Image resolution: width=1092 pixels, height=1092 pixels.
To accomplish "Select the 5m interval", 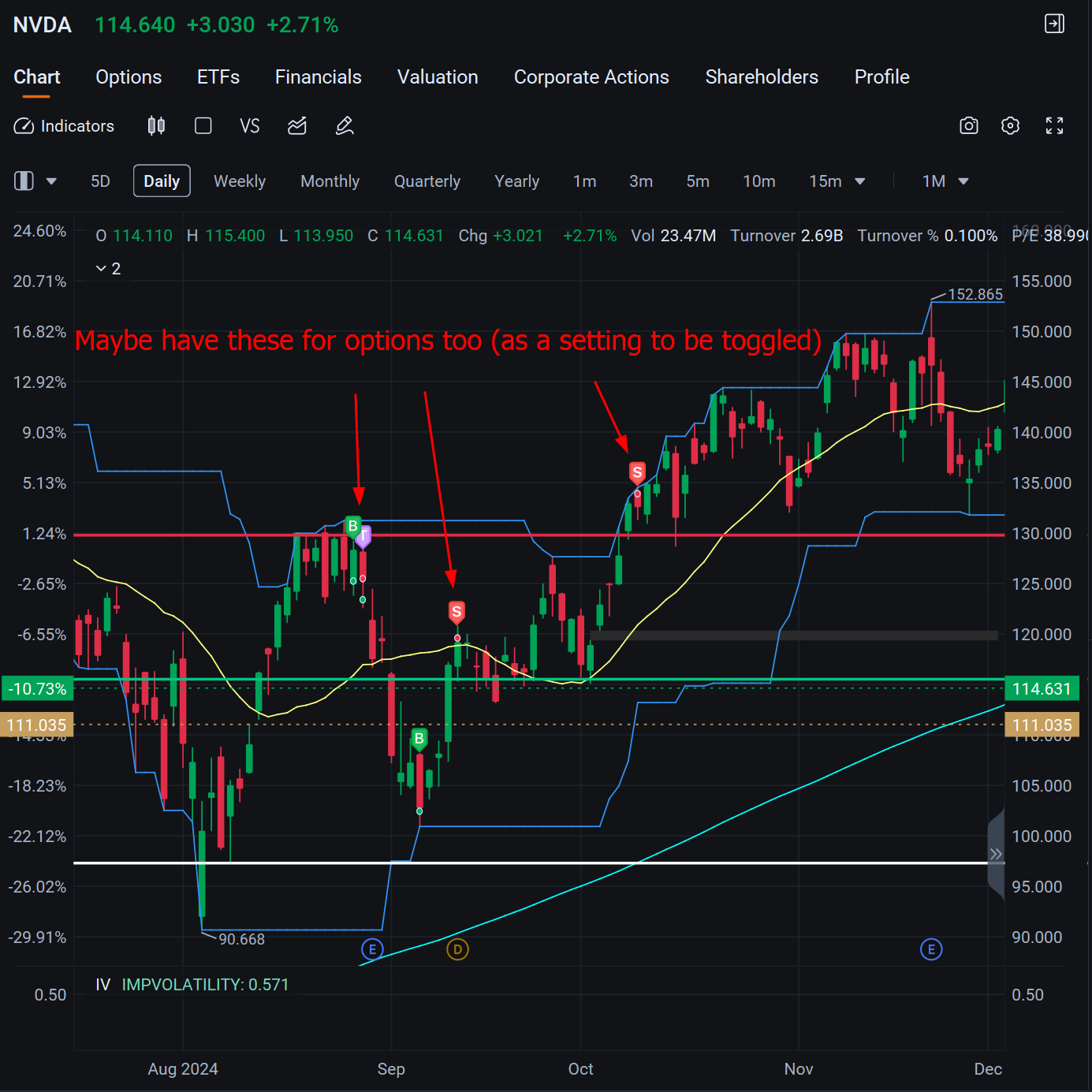I will [698, 181].
